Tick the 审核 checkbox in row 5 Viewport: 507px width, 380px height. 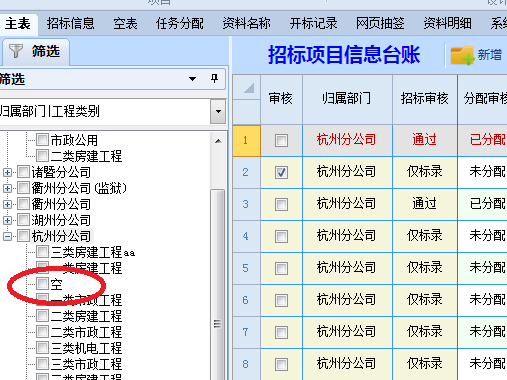[281, 268]
